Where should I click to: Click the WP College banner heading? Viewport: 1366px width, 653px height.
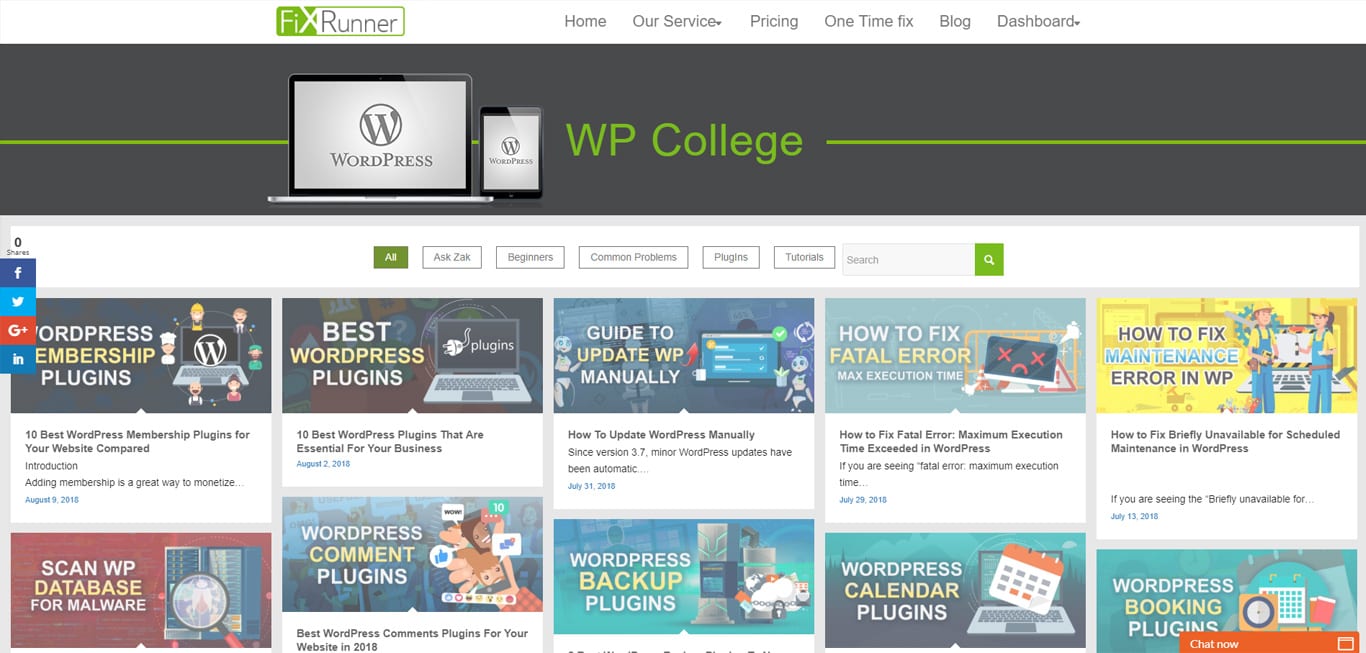click(684, 141)
